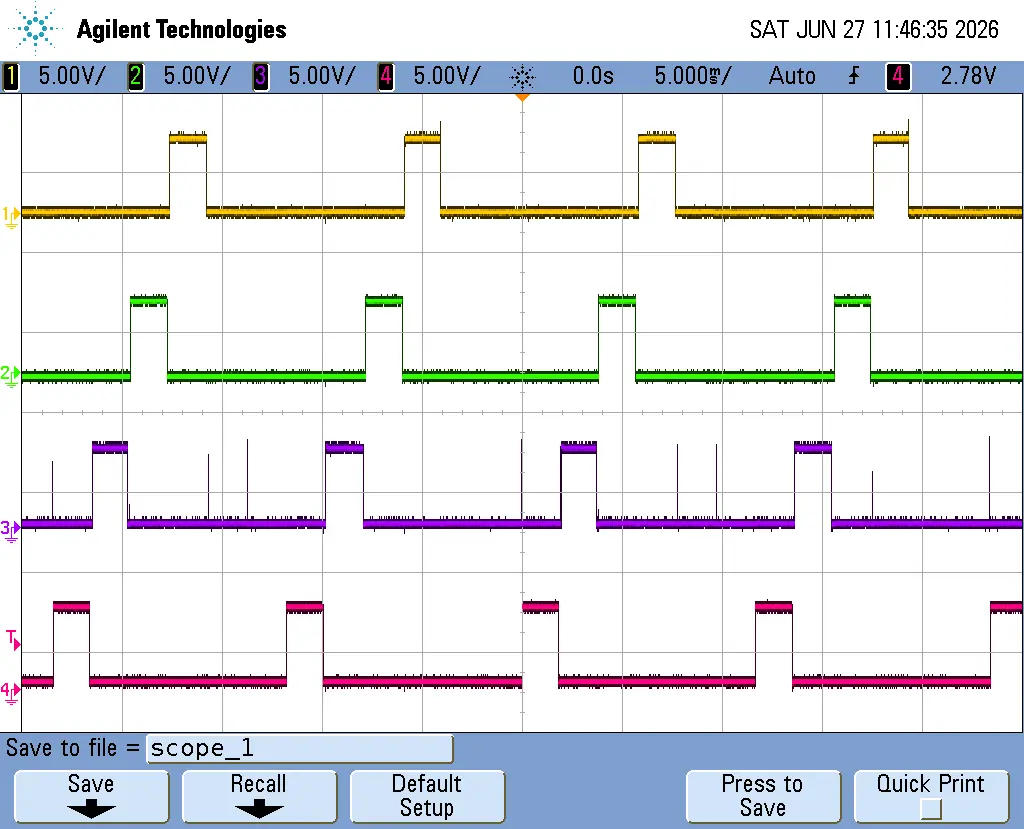Click the Press to Save softkey

pos(763,796)
